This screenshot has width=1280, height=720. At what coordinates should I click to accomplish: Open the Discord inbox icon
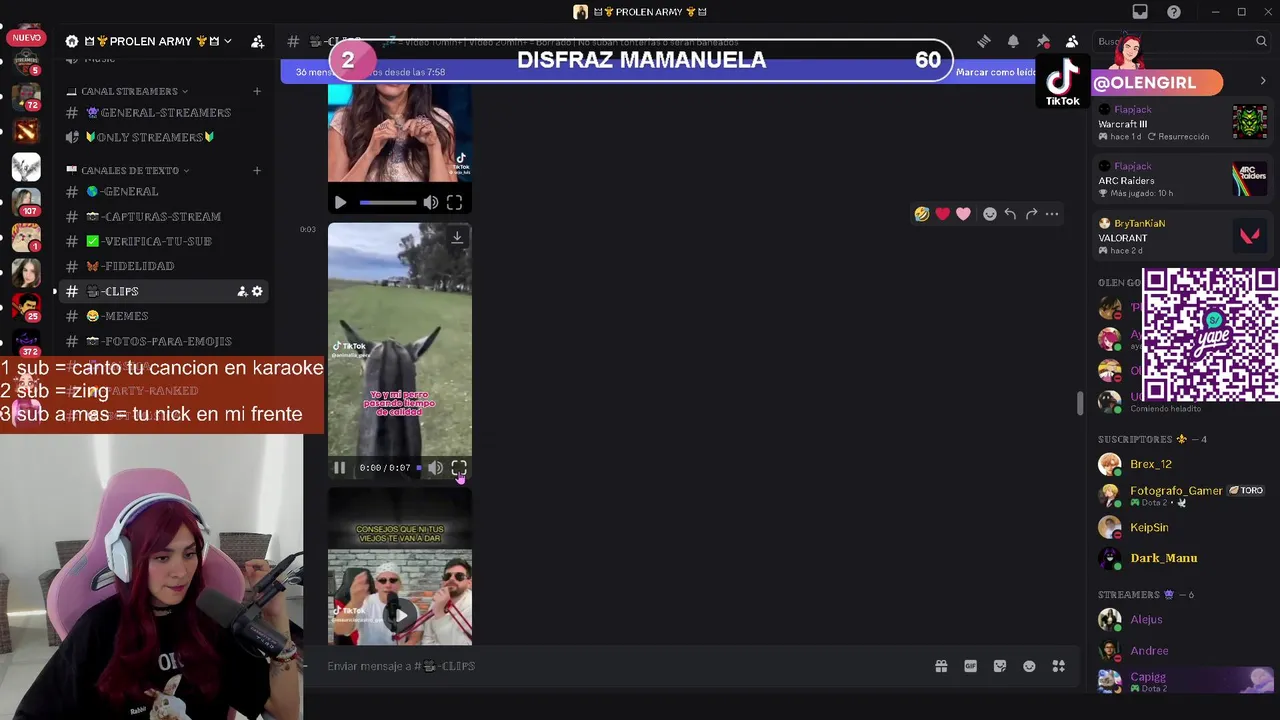(x=1140, y=12)
